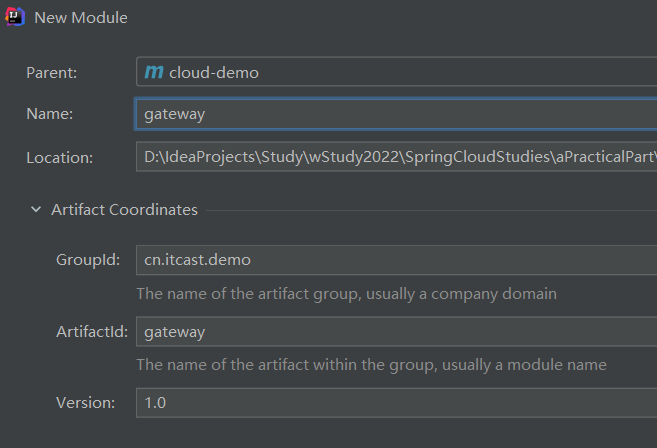
Task: Open the Parent combo box showing cloud-demo
Action: [396, 72]
